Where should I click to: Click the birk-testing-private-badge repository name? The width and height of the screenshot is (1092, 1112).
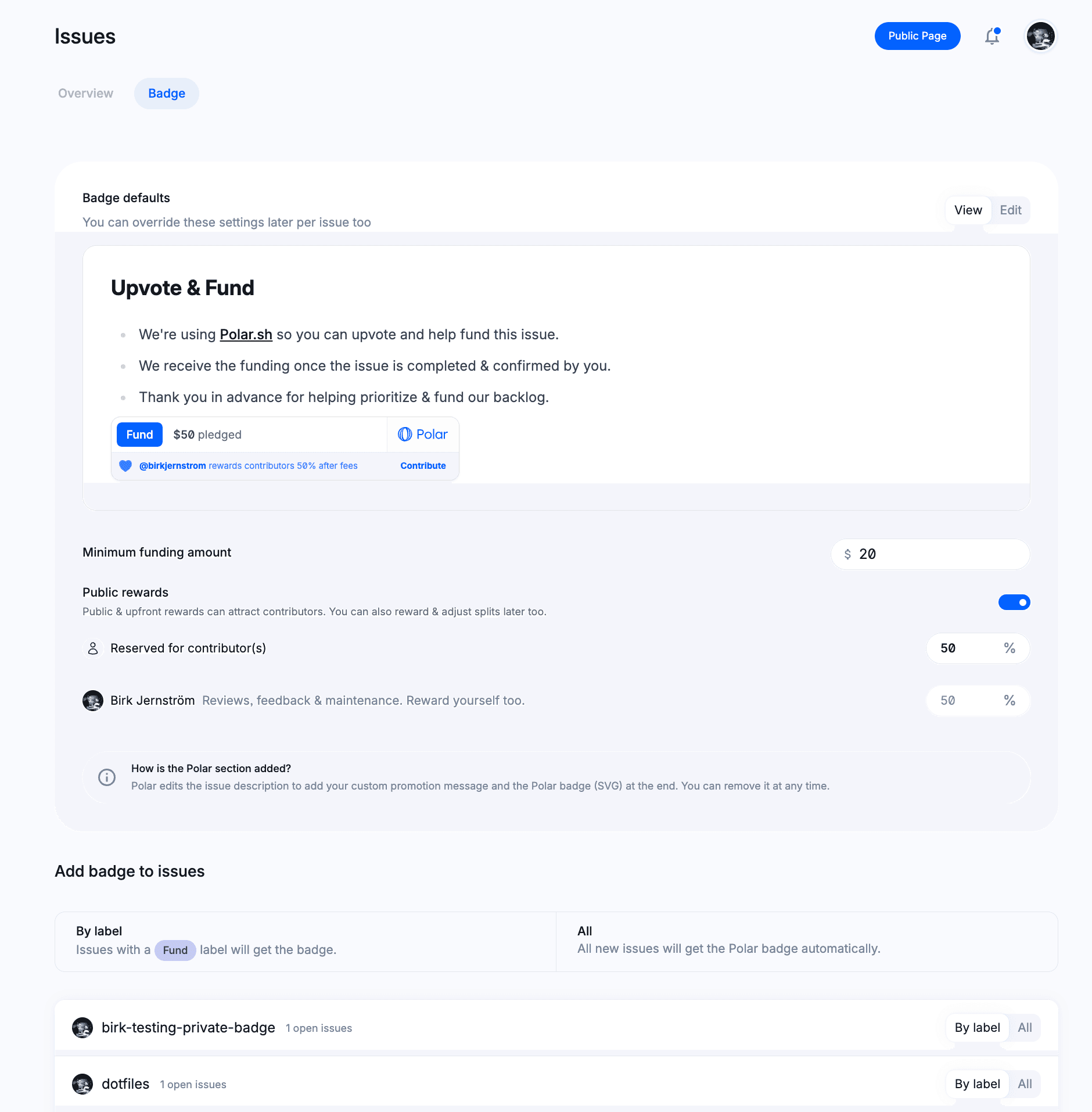pyautogui.click(x=188, y=1028)
